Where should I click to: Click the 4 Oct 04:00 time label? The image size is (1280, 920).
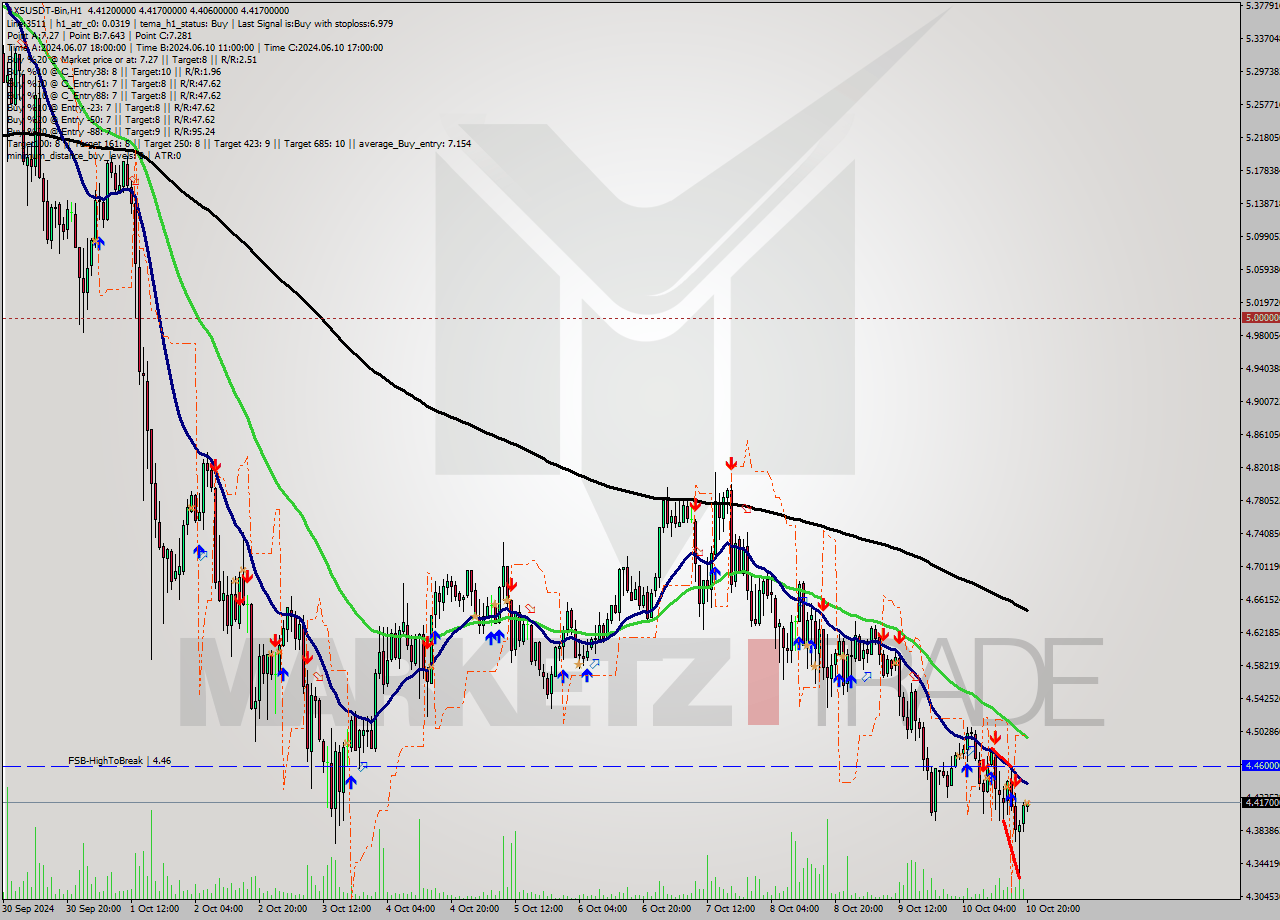pyautogui.click(x=411, y=909)
